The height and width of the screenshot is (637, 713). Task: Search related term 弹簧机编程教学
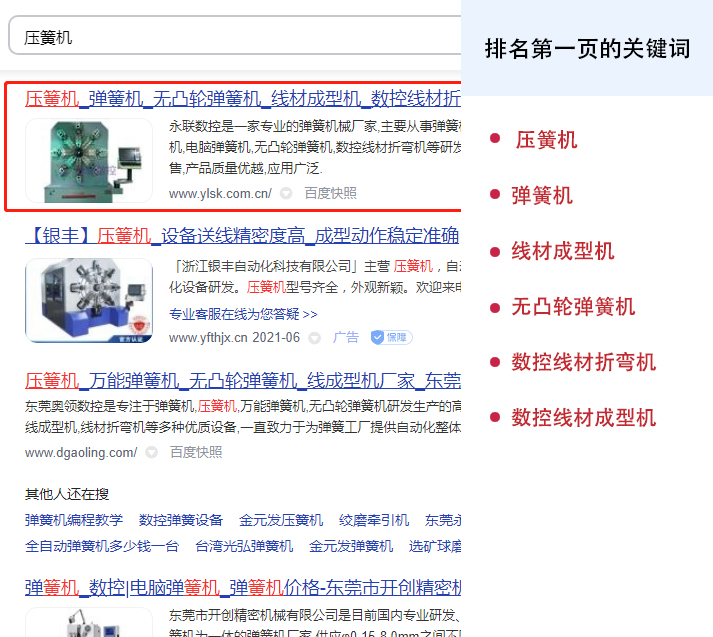click(74, 520)
